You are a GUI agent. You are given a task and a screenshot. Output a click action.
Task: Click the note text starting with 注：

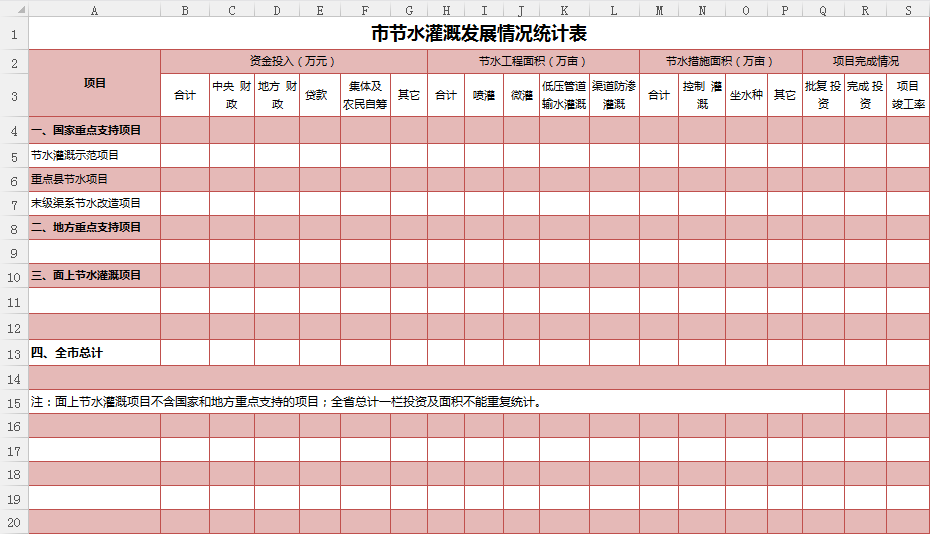[x=287, y=402]
